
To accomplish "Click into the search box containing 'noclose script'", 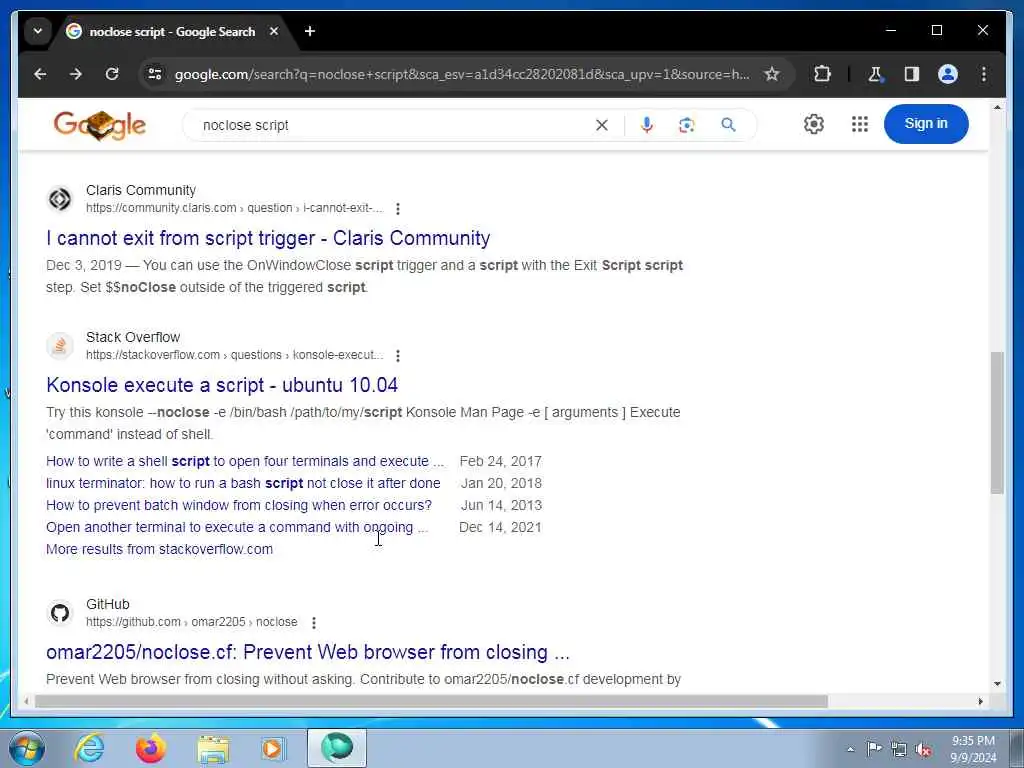I will (x=392, y=125).
